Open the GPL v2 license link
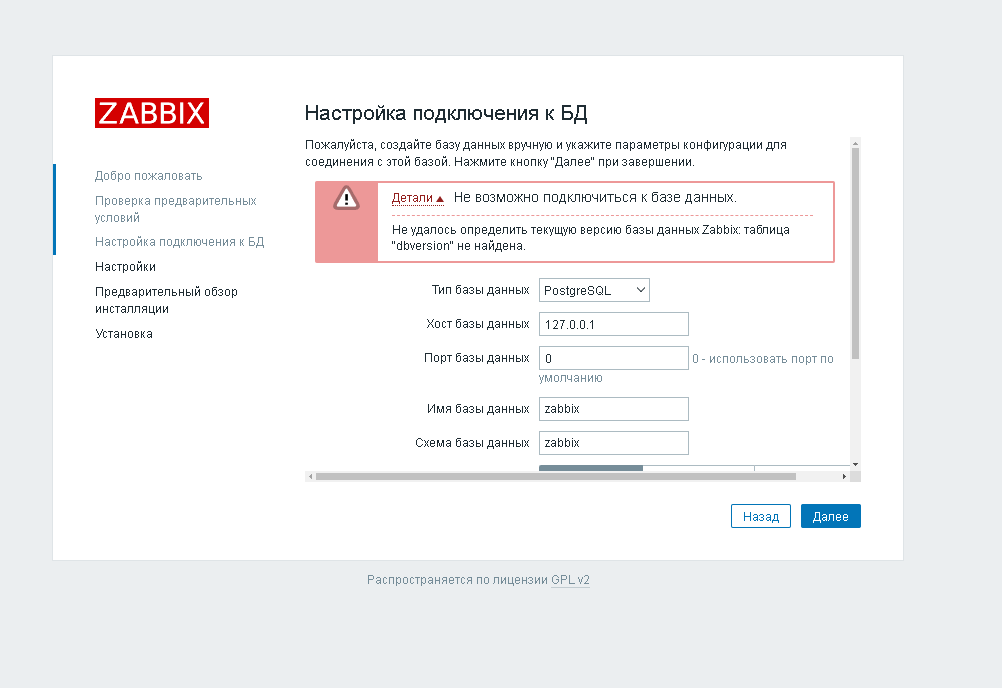This screenshot has height=688, width=1002. tap(570, 580)
